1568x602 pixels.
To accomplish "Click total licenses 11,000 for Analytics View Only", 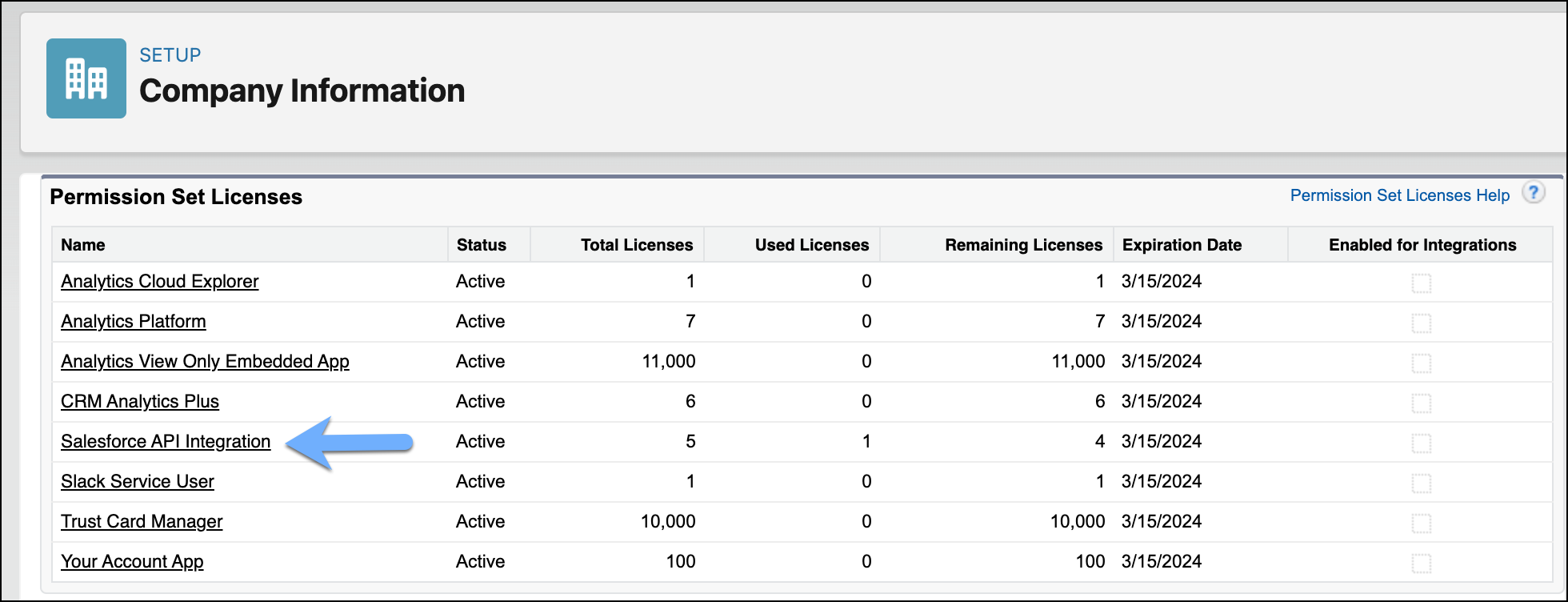I will (669, 361).
